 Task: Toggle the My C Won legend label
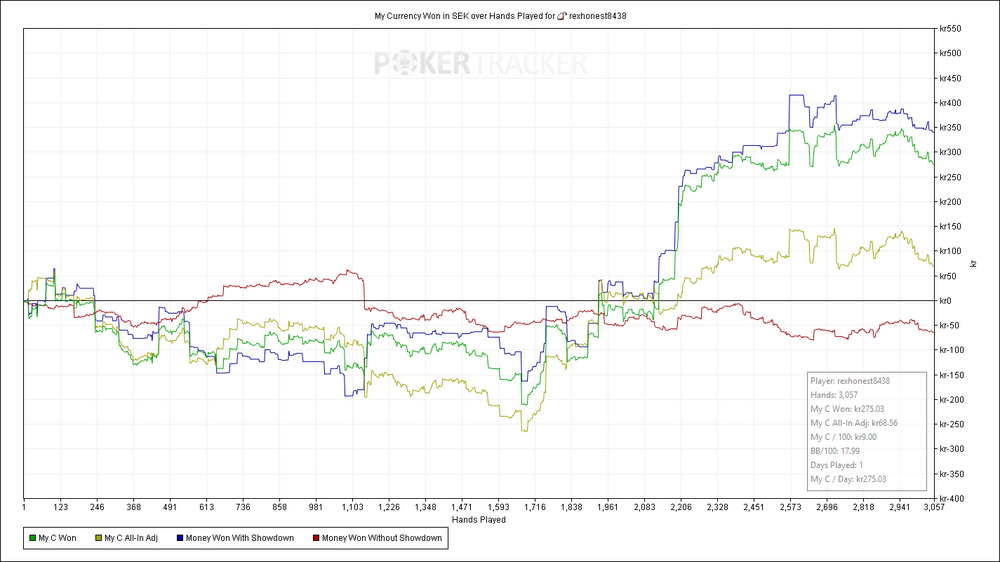57,538
